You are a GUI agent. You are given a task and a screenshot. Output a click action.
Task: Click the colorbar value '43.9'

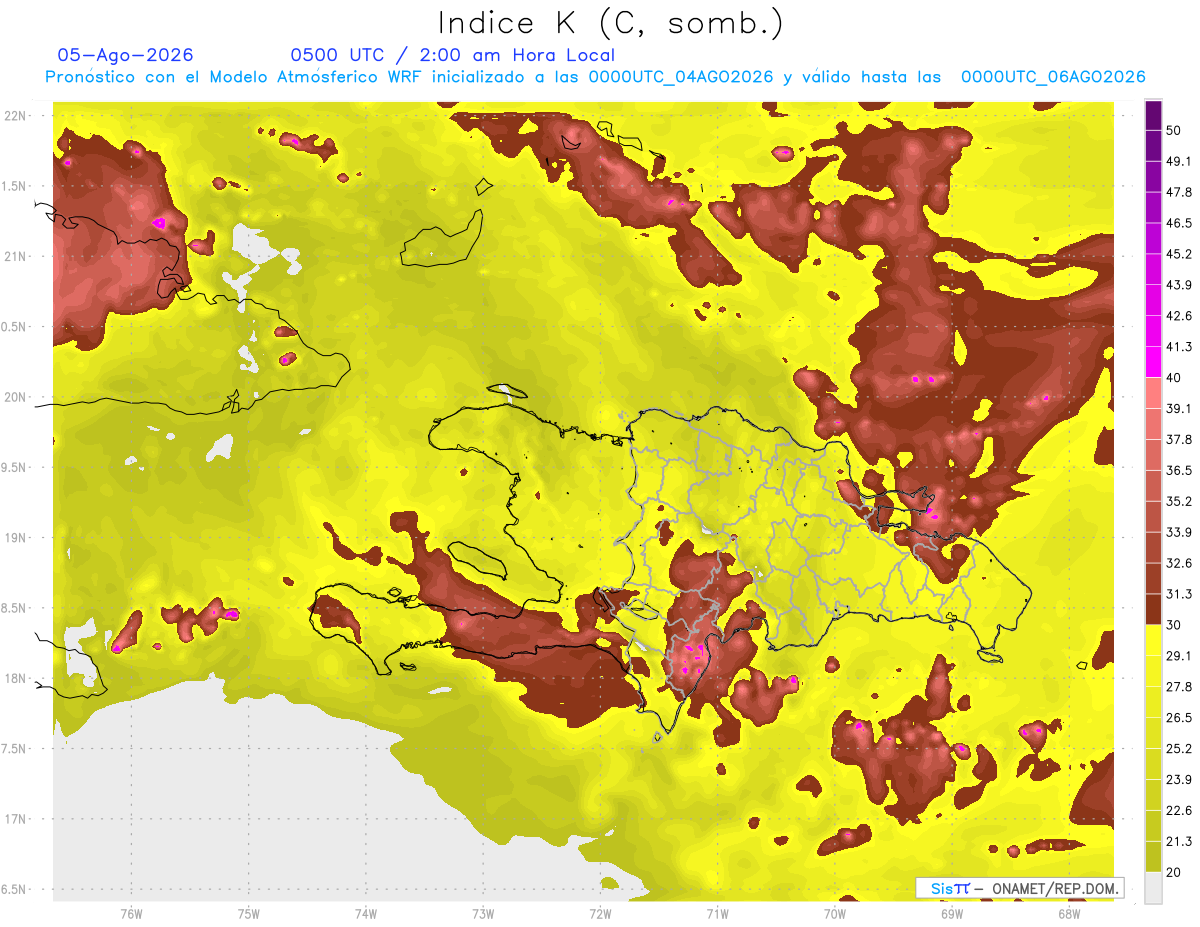1178,285
